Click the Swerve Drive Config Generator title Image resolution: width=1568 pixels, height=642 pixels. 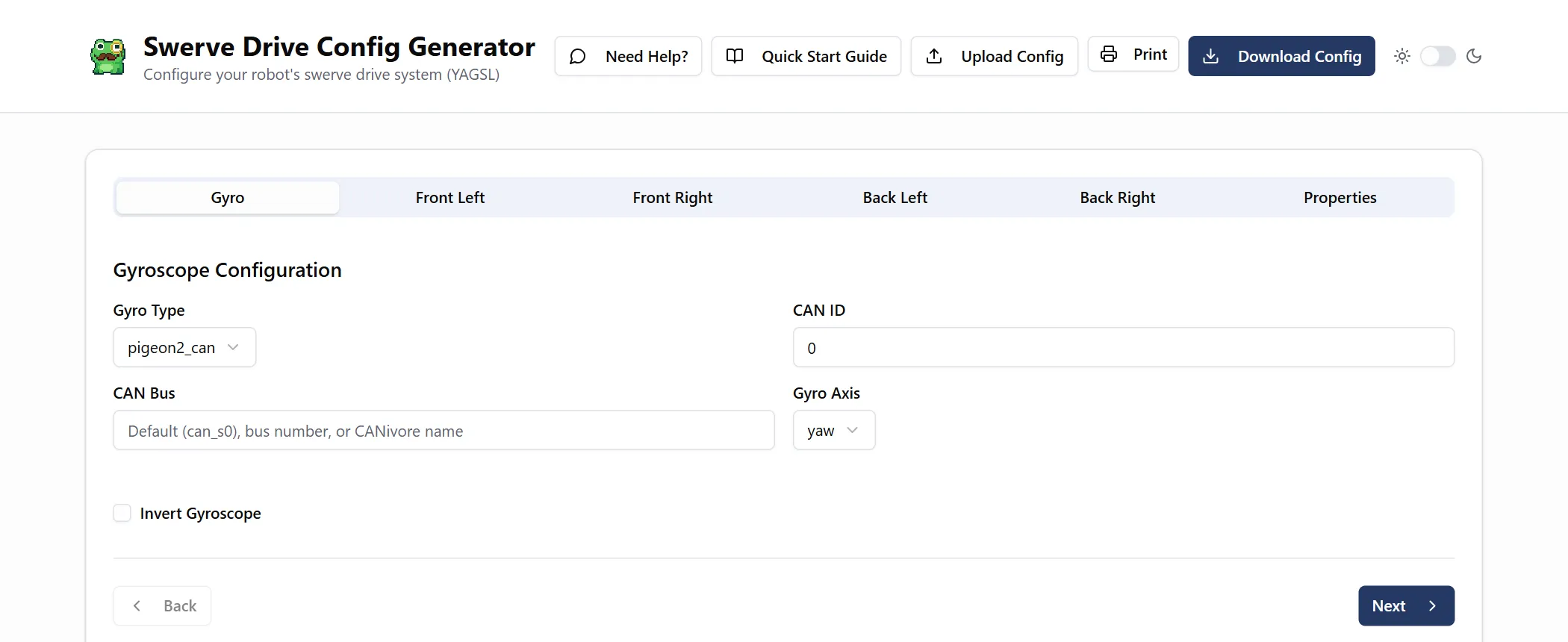coord(339,46)
